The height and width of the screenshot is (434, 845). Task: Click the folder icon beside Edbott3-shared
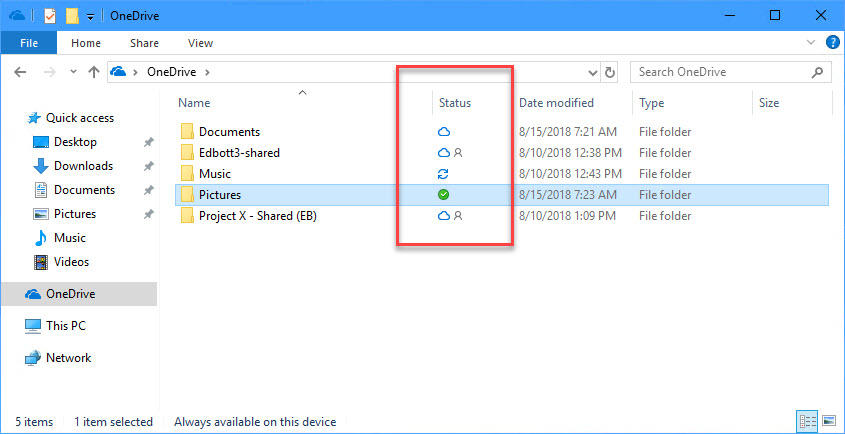187,153
